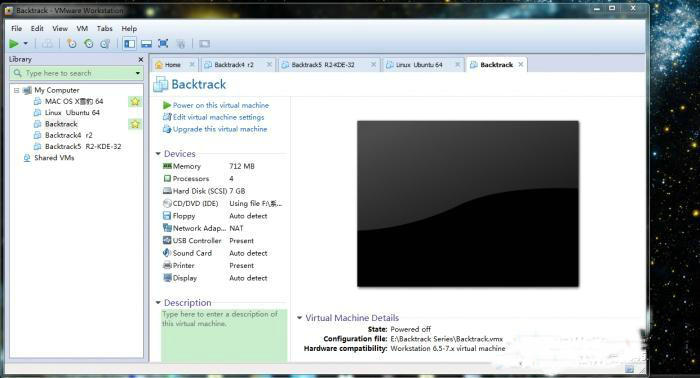Screen dimensions: 700x378
Task: Click the USB Controller device icon
Action: [167, 241]
